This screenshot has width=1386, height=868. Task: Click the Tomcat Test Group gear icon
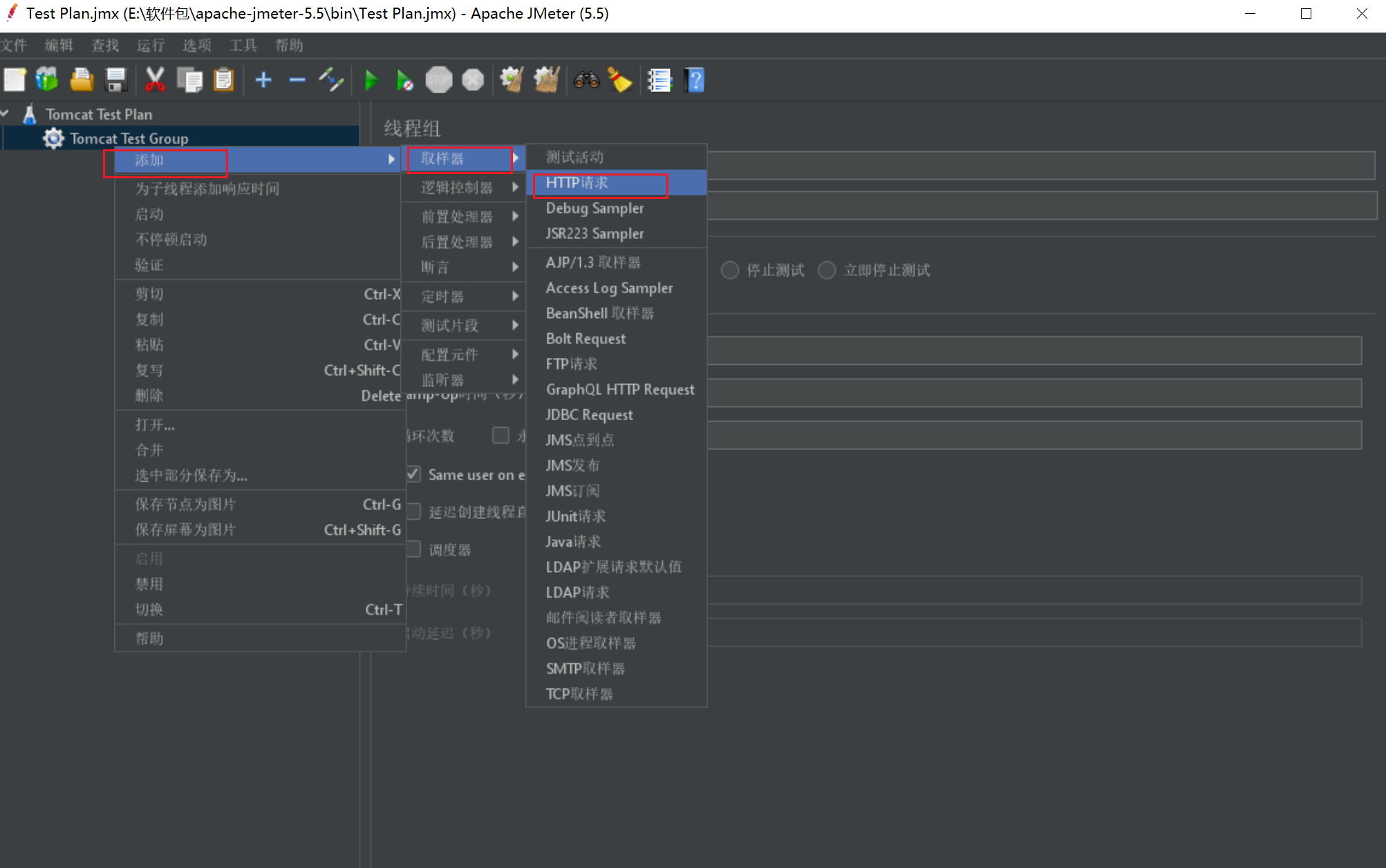click(53, 138)
